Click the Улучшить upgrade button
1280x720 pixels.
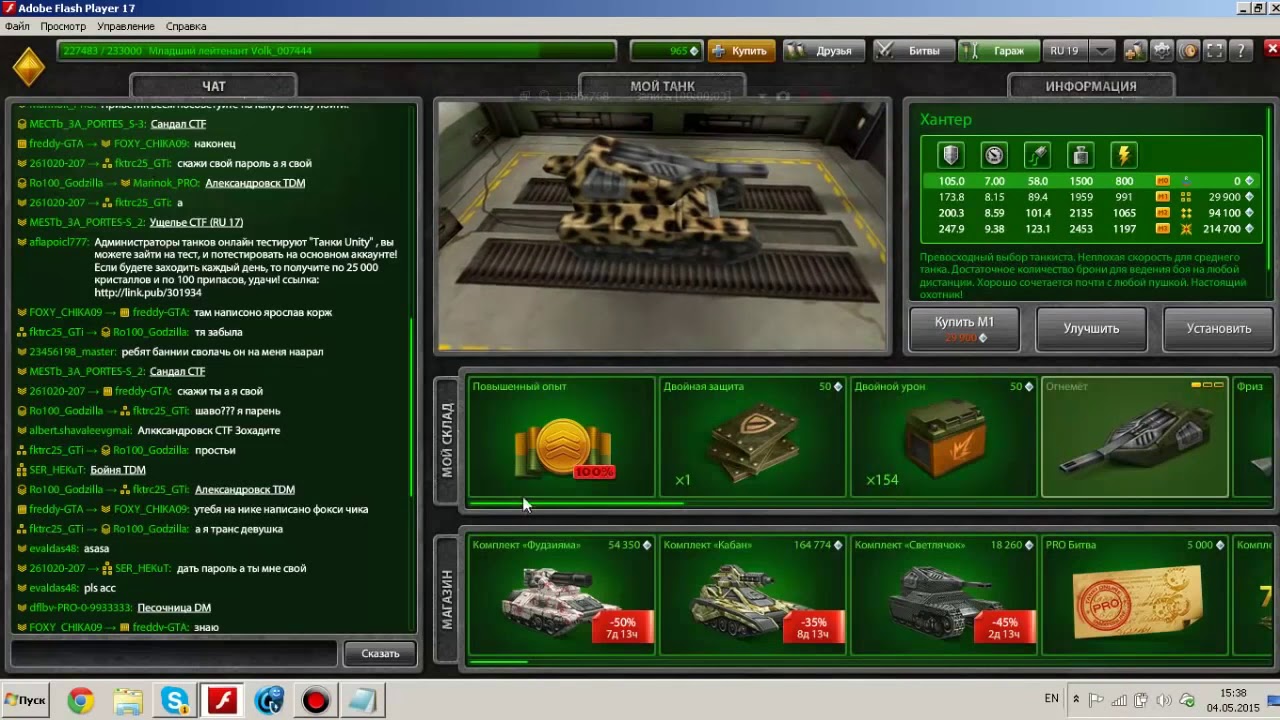1091,329
